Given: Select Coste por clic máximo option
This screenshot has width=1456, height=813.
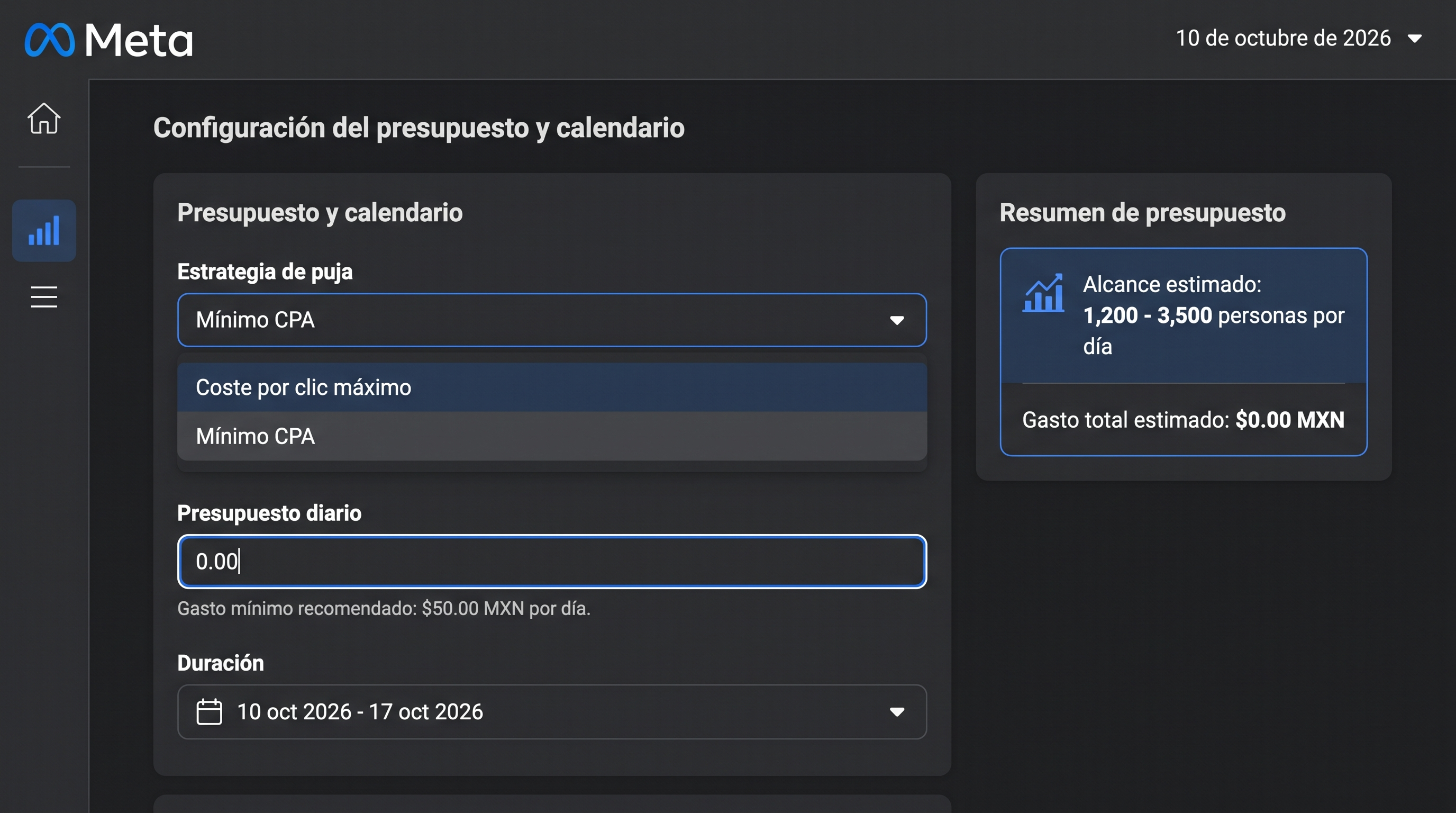Looking at the screenshot, I should pyautogui.click(x=552, y=387).
